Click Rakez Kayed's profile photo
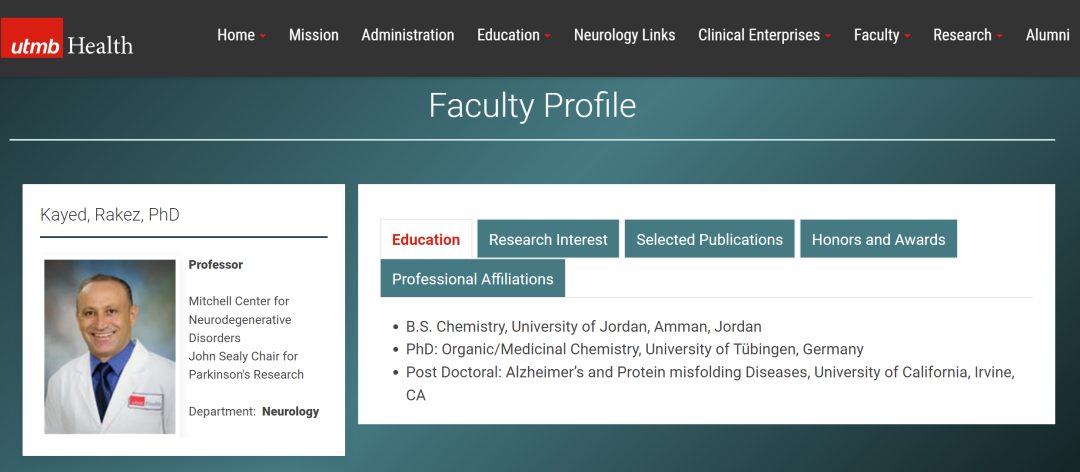Screen dimensions: 1080x472 click(x=110, y=346)
